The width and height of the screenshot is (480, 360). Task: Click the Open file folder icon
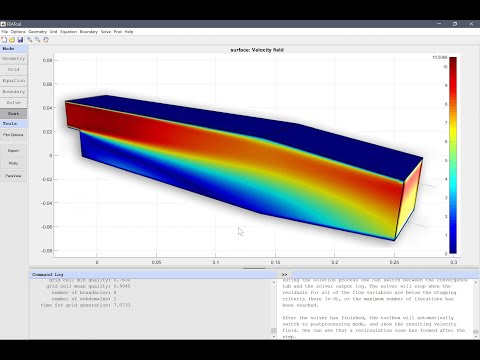point(12,40)
